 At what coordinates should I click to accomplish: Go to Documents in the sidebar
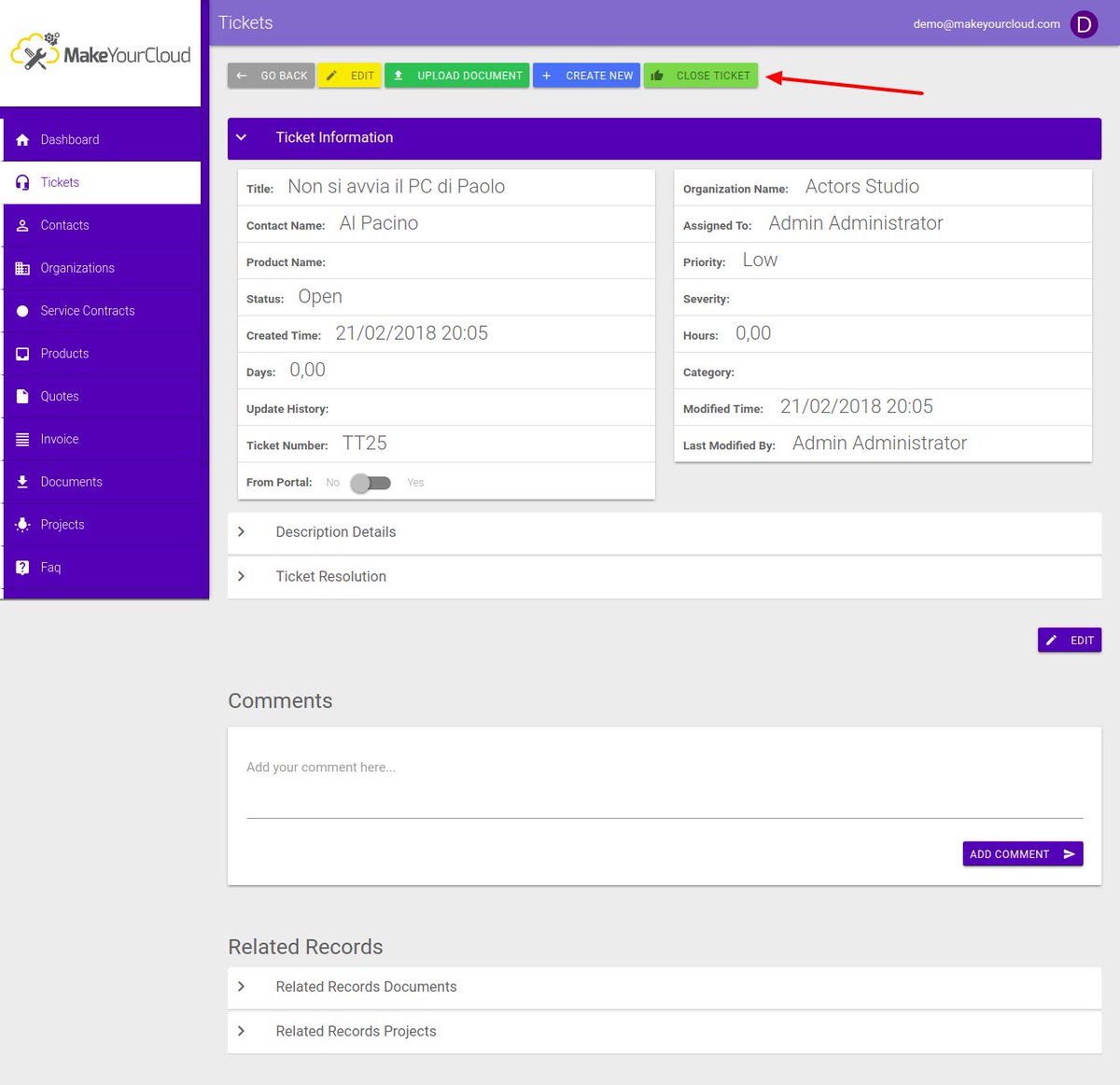click(103, 482)
